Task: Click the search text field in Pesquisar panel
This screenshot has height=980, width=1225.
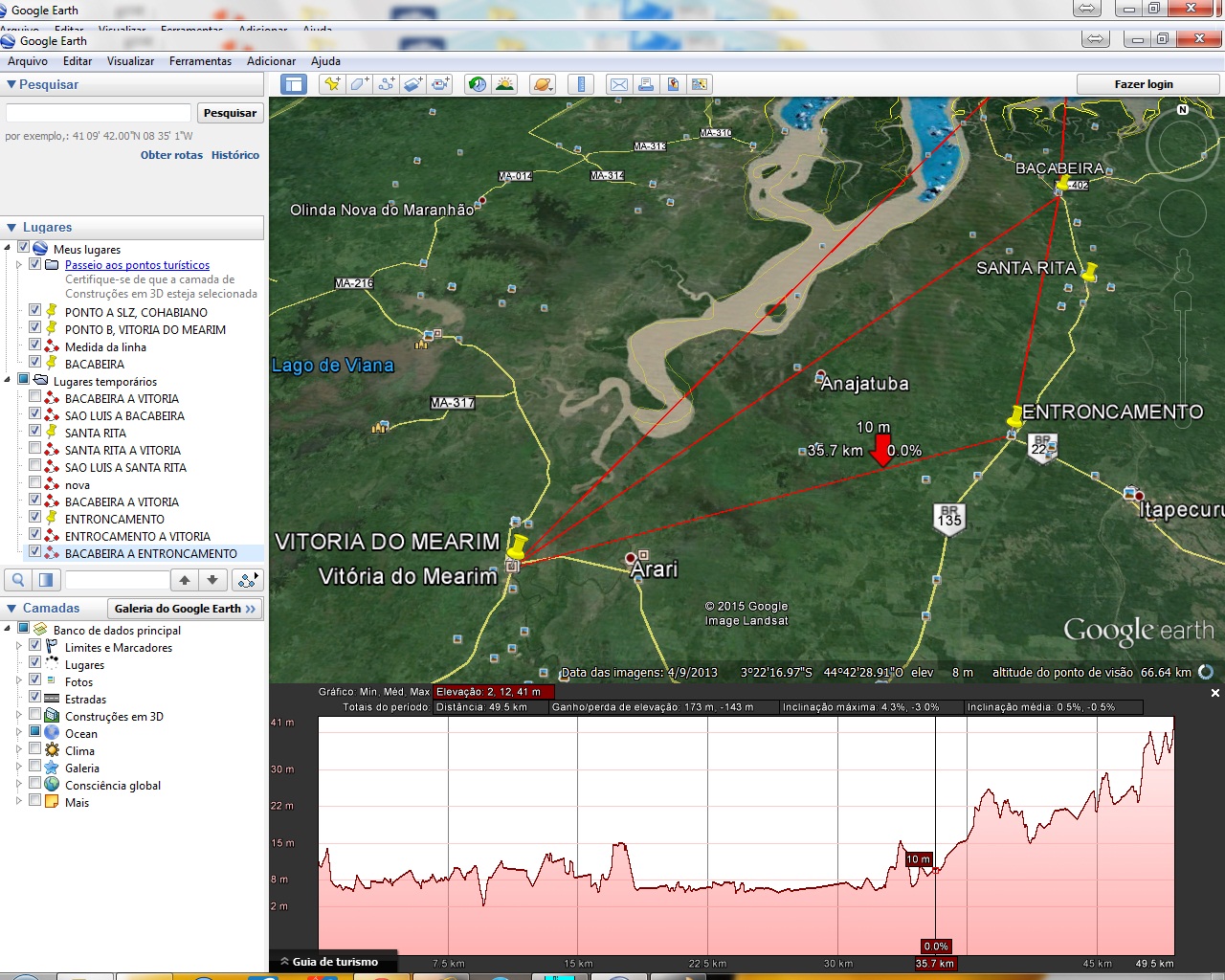Action: coord(99,113)
